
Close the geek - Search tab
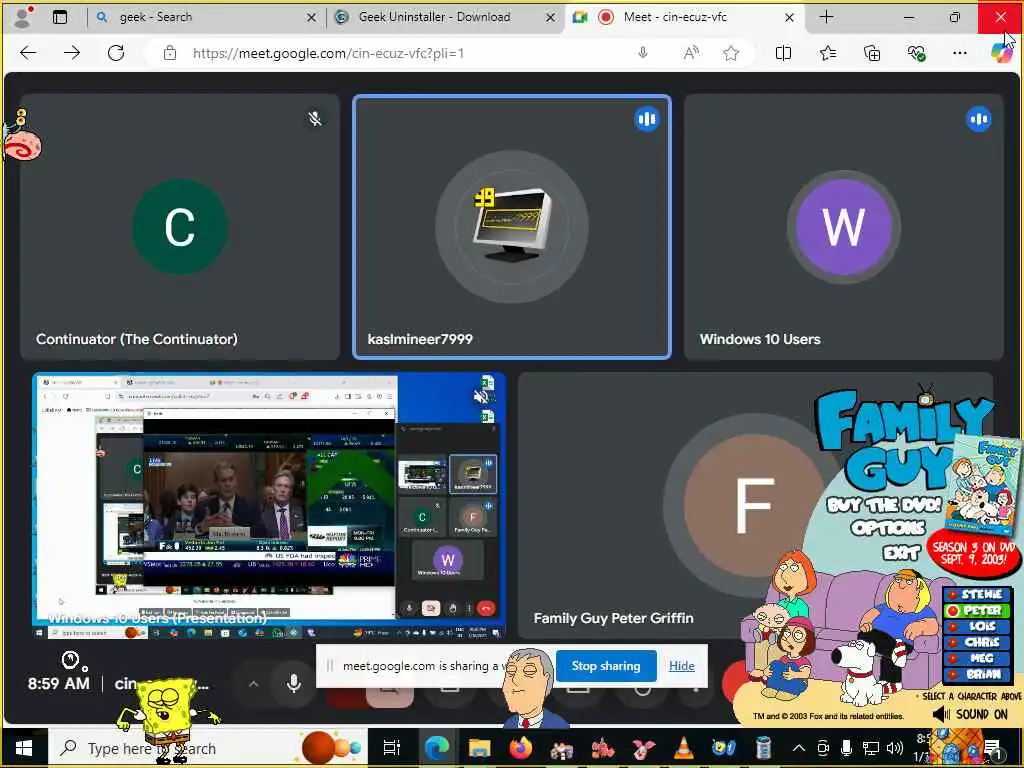tap(312, 18)
